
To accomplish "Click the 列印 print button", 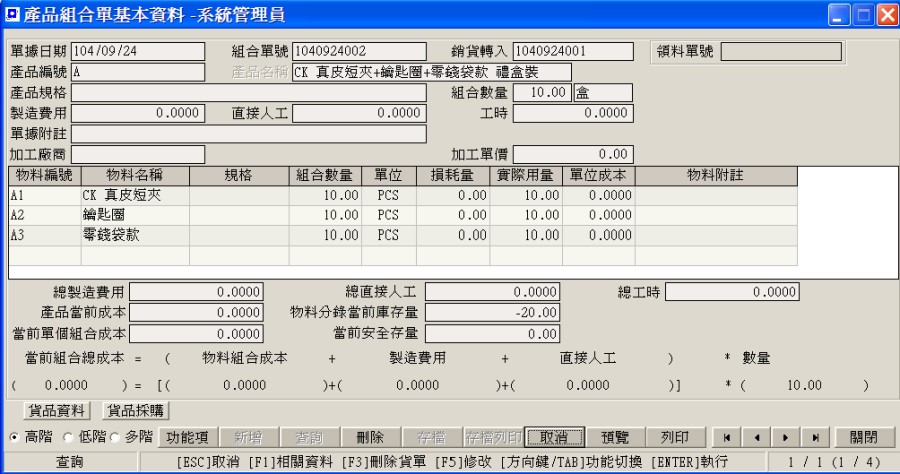I will coord(676,437).
